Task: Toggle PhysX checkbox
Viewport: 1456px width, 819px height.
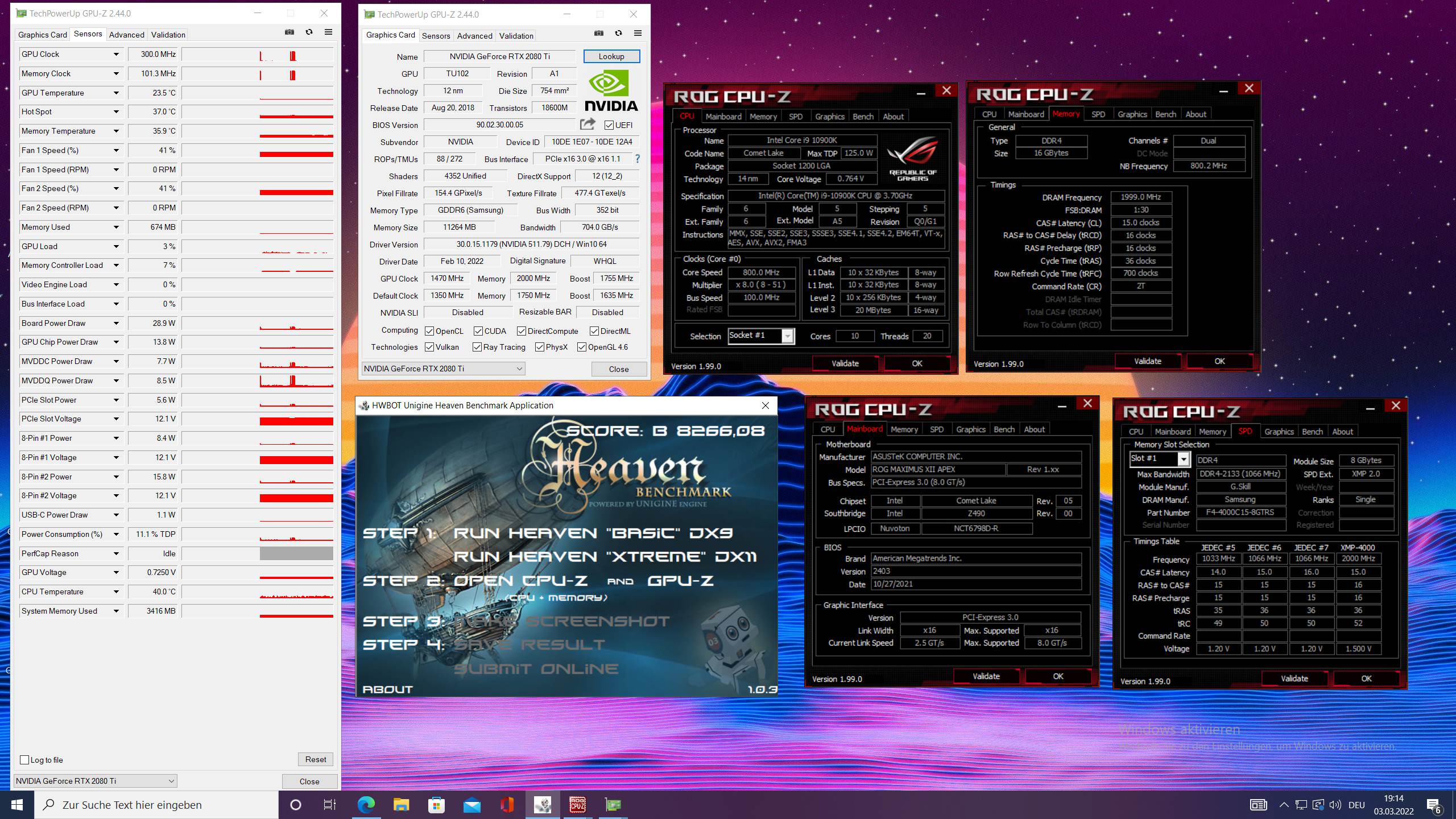Action: (540, 347)
